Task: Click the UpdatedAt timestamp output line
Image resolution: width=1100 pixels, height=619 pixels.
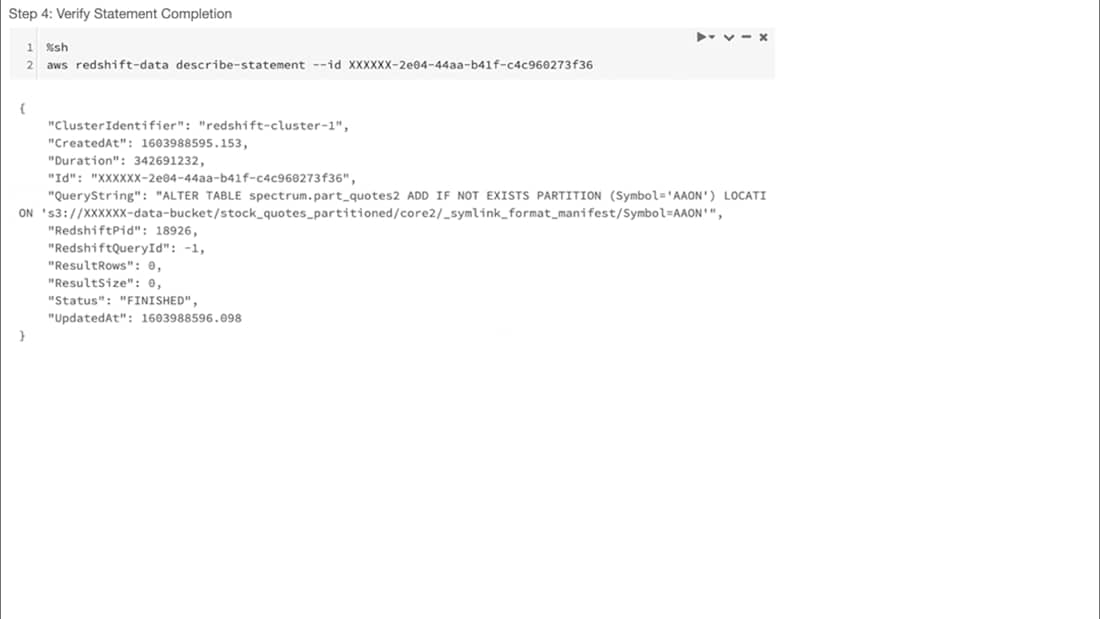Action: 145,318
